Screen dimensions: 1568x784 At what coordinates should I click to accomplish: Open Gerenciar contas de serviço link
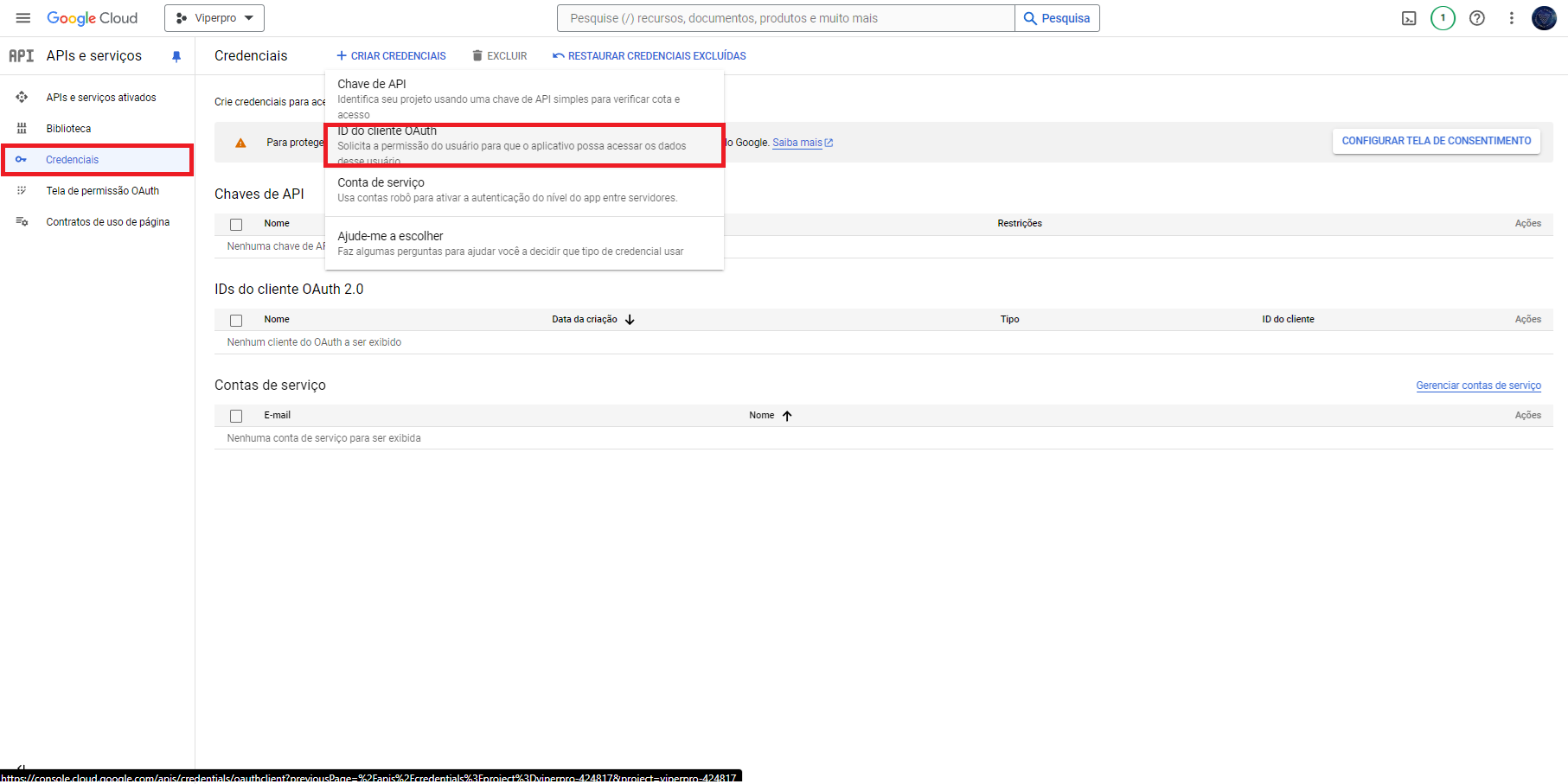click(x=1478, y=386)
